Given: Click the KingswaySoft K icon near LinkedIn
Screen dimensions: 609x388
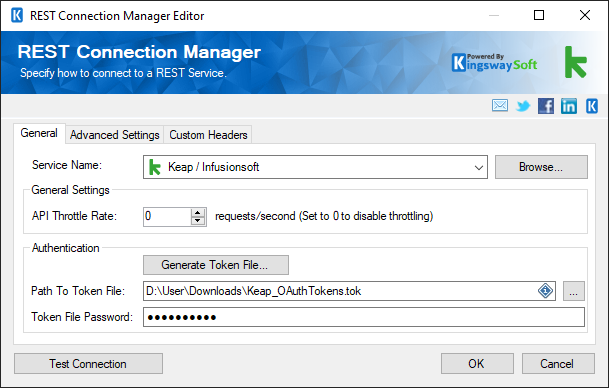Looking at the screenshot, I should (592, 106).
